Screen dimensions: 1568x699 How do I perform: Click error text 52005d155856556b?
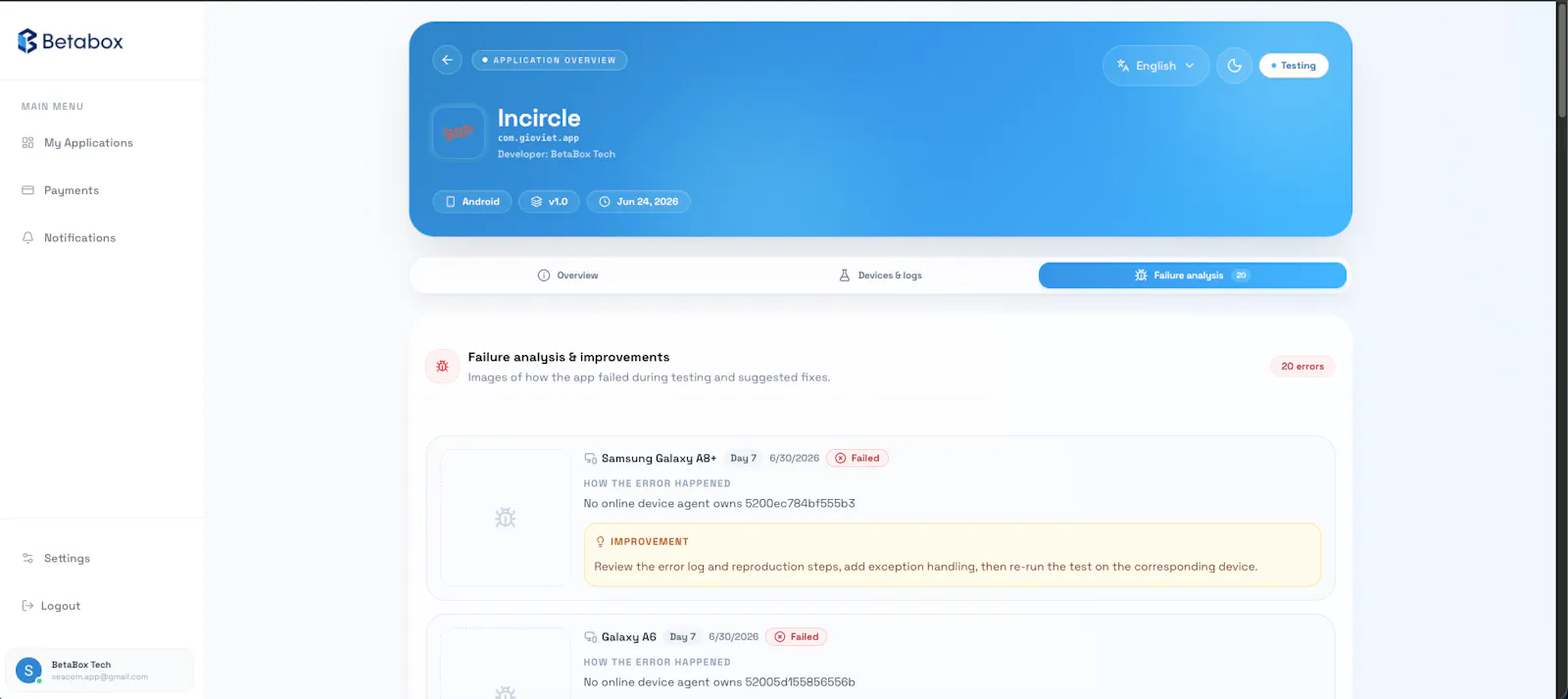800,682
